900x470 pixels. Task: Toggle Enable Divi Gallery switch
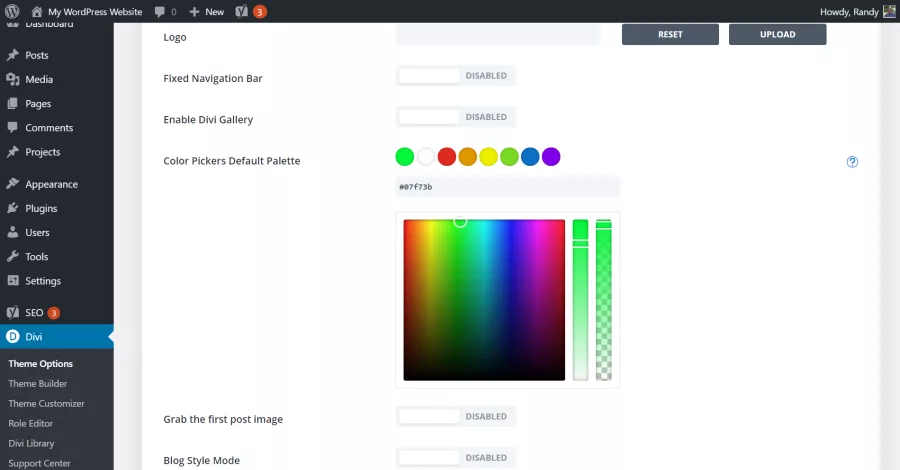point(456,117)
